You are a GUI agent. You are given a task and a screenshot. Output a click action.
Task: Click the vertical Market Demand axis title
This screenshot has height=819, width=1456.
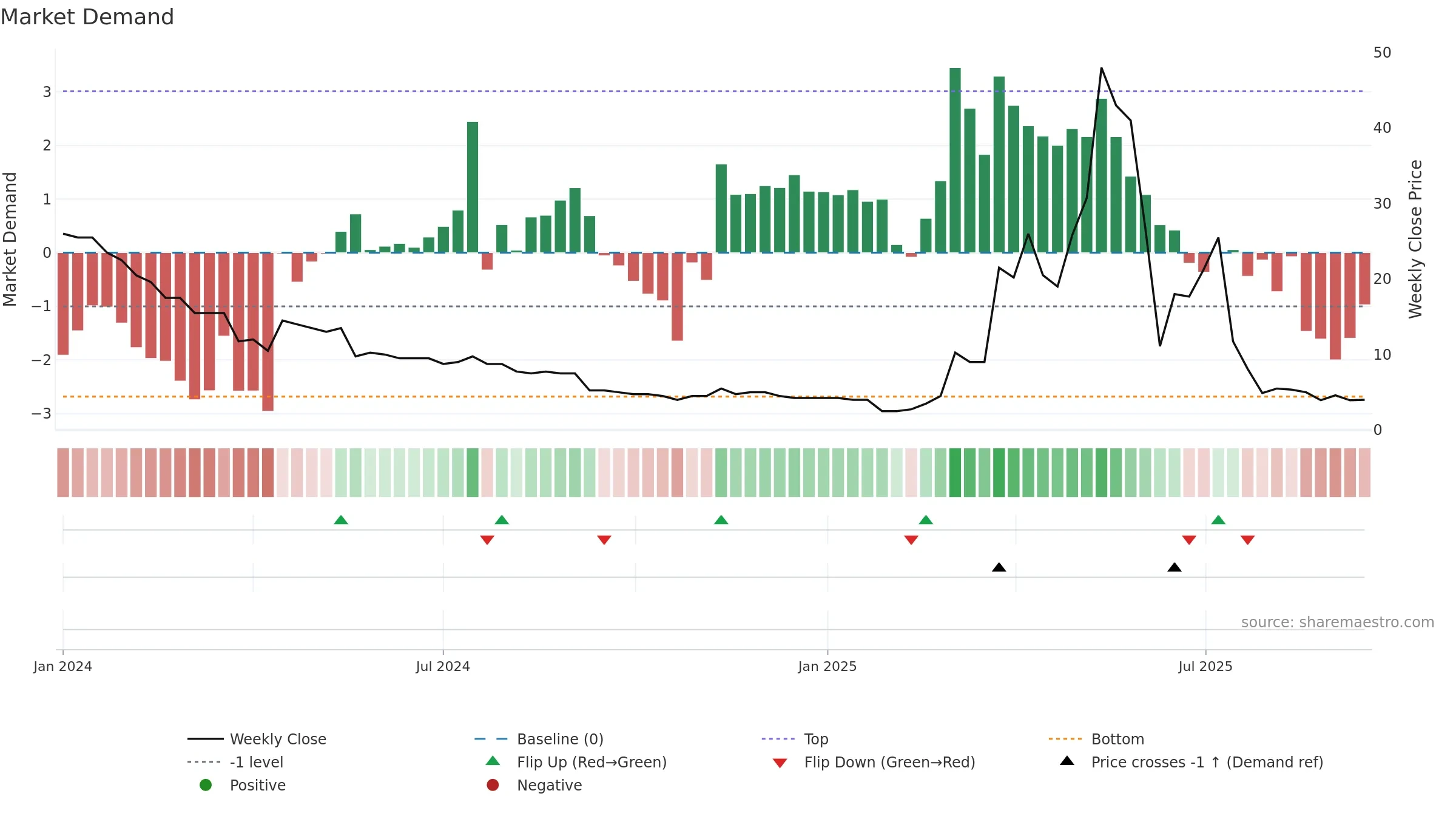(x=10, y=239)
